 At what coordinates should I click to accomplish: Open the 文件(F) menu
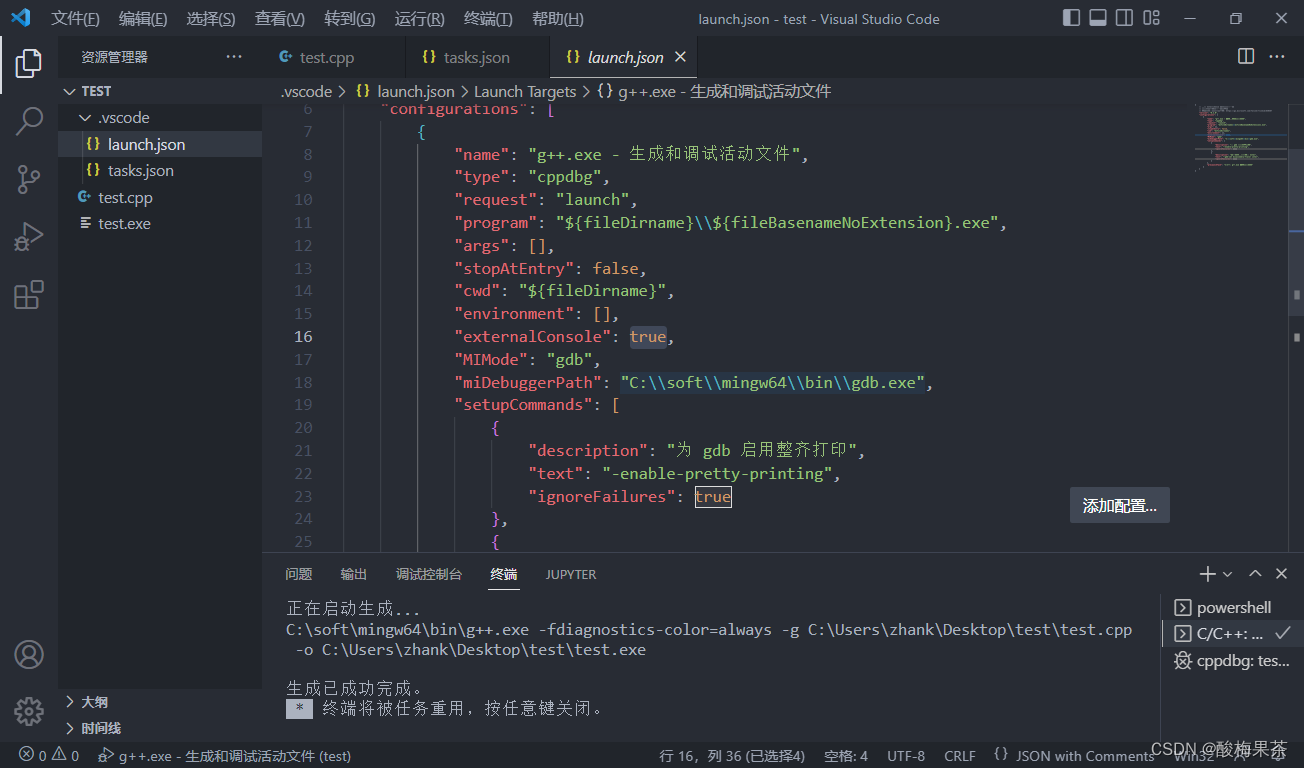pyautogui.click(x=76, y=19)
